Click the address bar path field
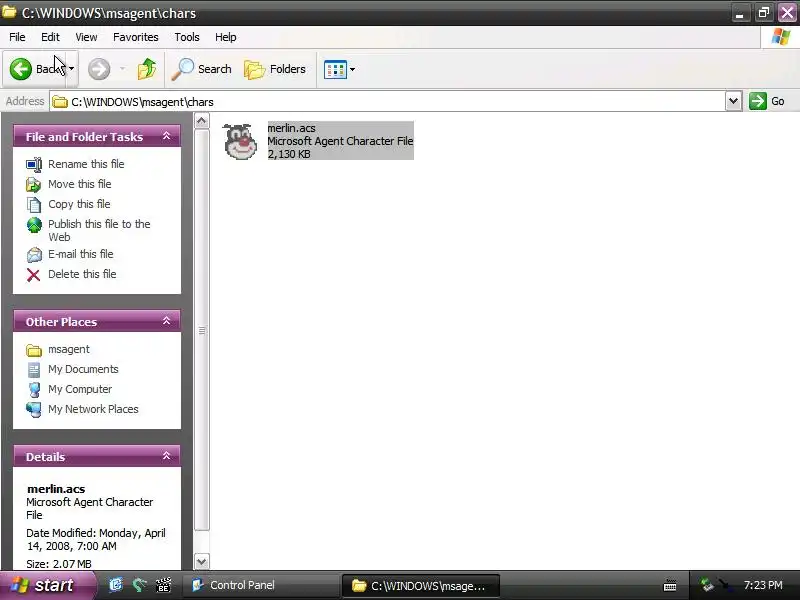The width and height of the screenshot is (800, 600). pos(388,102)
